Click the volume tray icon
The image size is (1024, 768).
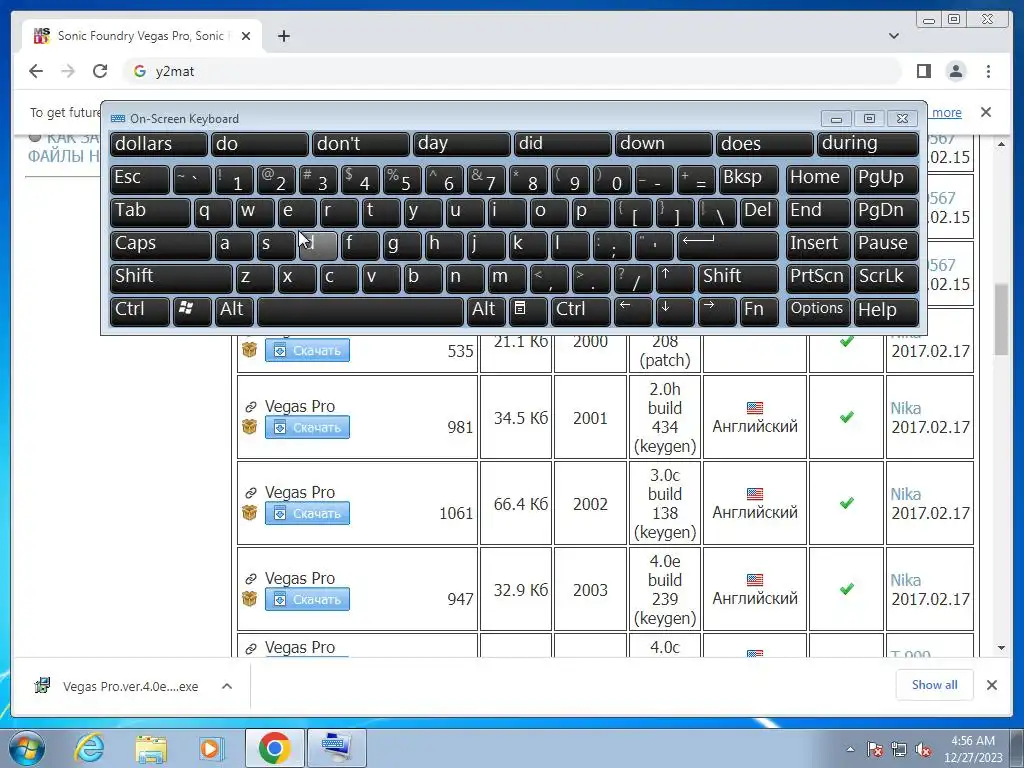(x=923, y=749)
